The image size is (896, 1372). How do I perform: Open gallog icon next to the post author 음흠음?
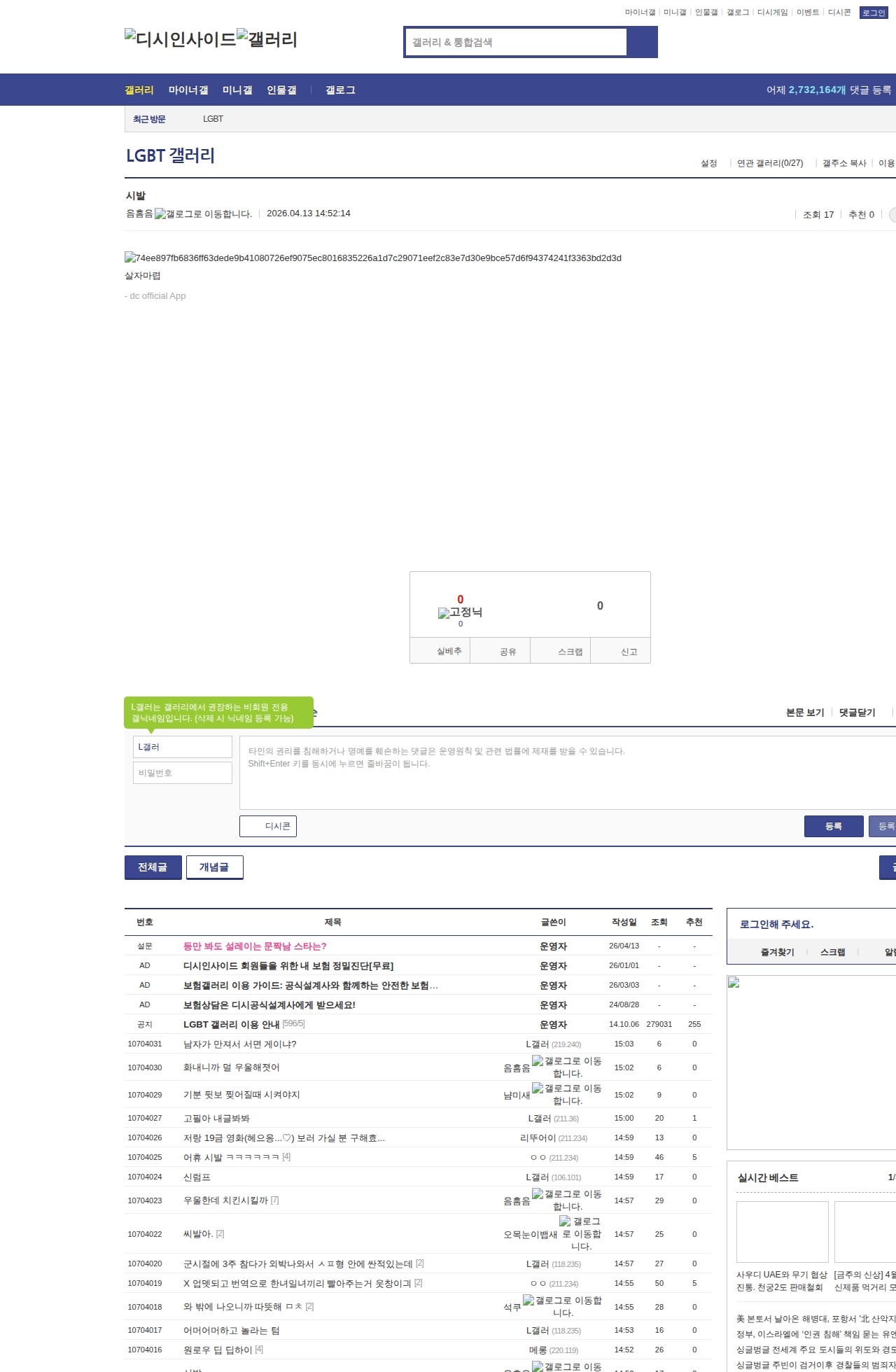pos(203,213)
